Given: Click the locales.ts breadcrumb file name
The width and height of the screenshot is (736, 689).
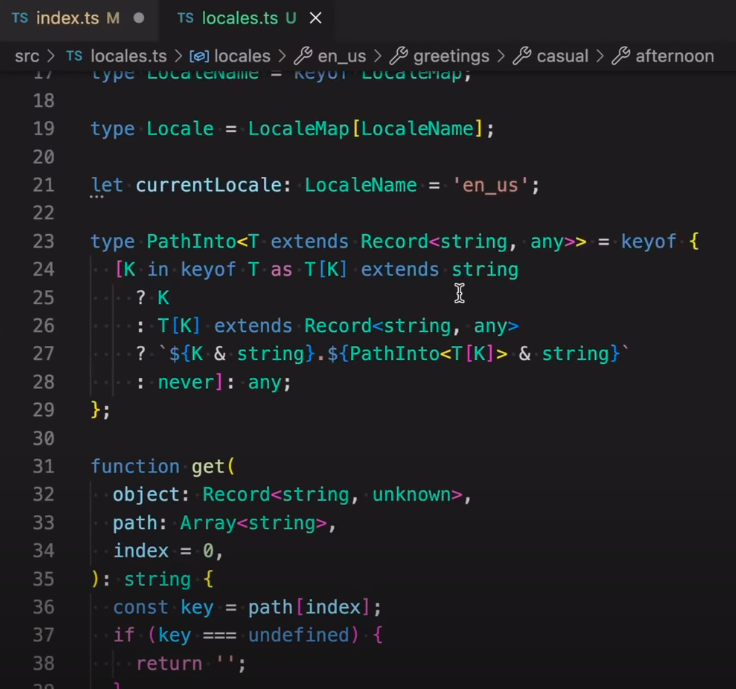Looking at the screenshot, I should [x=128, y=56].
